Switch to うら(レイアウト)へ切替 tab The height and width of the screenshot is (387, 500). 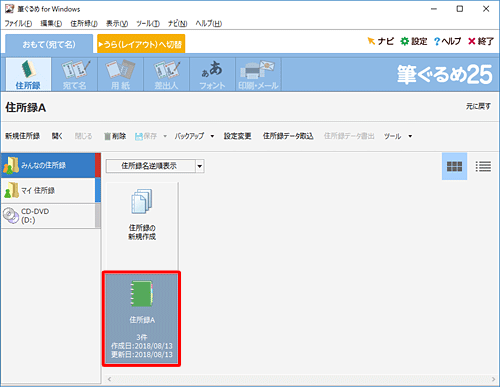[x=141, y=44]
